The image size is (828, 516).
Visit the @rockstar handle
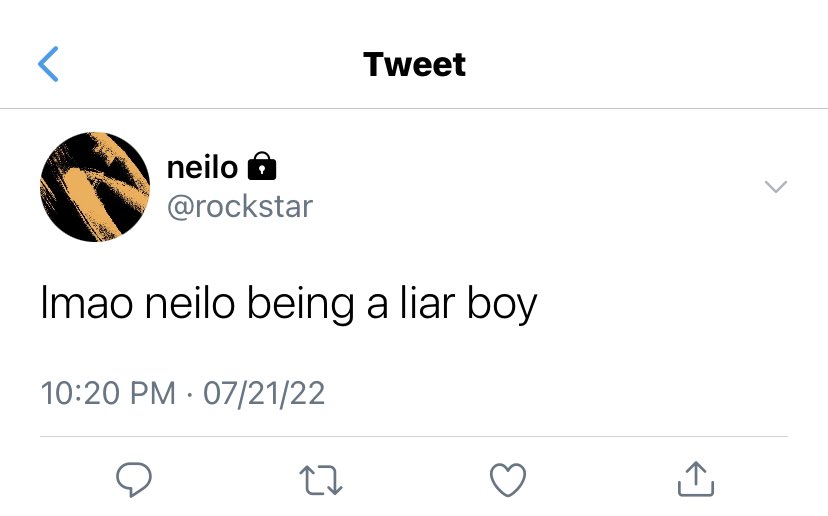(x=240, y=207)
